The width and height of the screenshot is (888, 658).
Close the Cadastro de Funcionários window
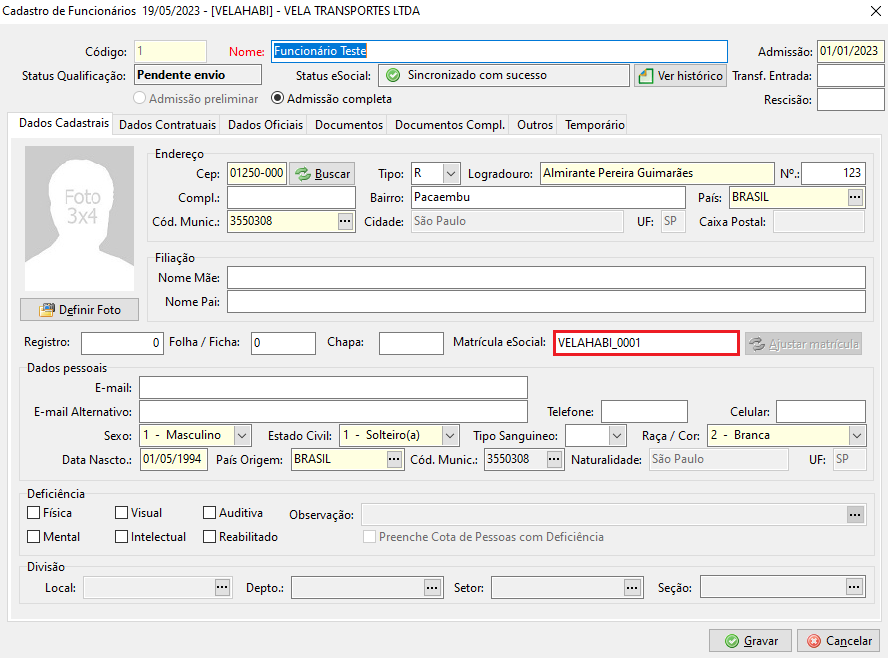(x=875, y=11)
